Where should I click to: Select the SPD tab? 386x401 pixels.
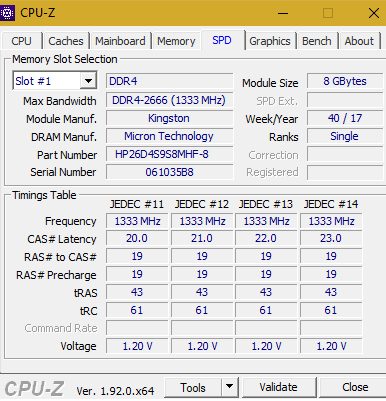coord(222,40)
